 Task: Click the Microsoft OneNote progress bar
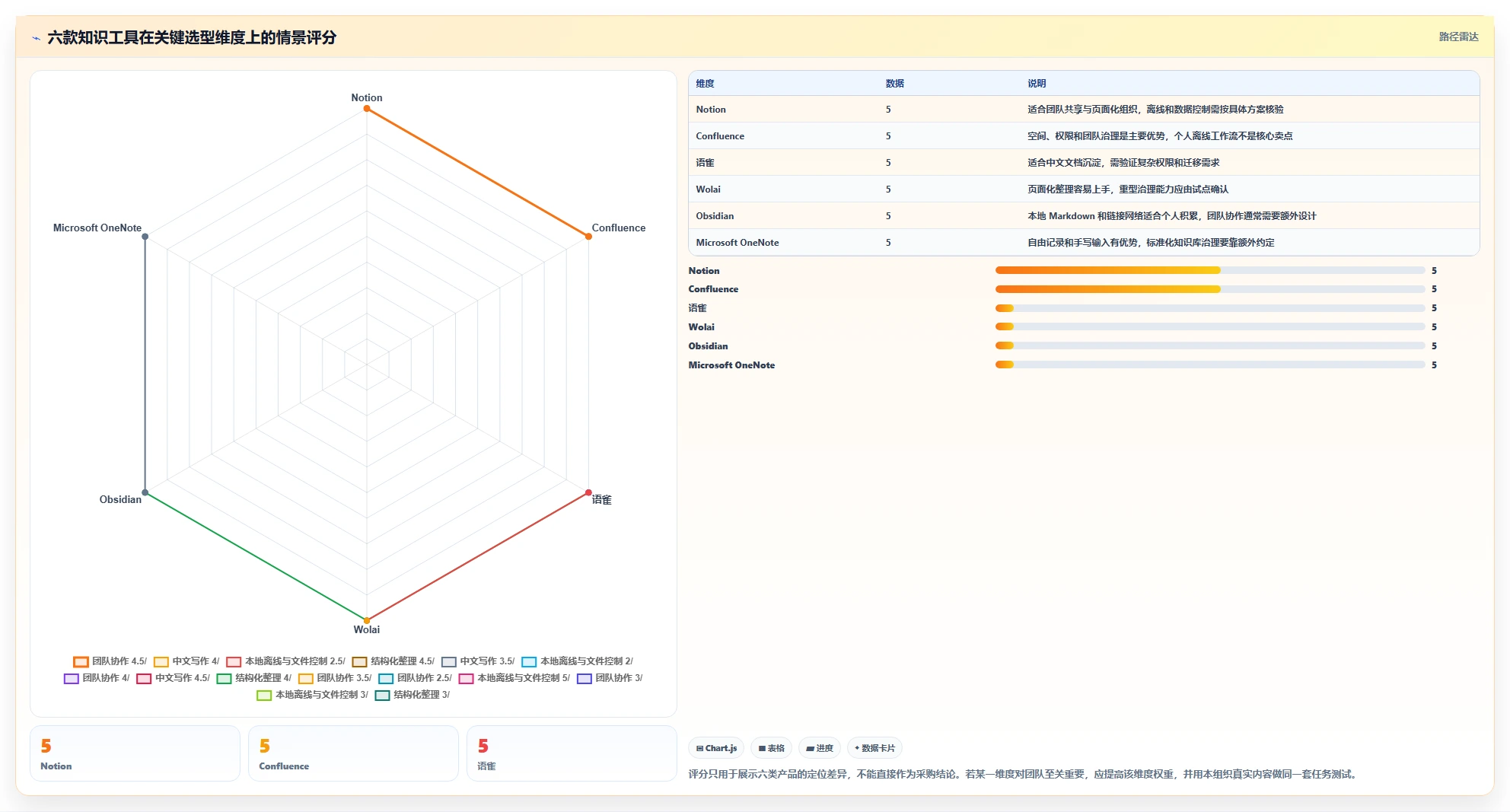pyautogui.click(x=1210, y=365)
